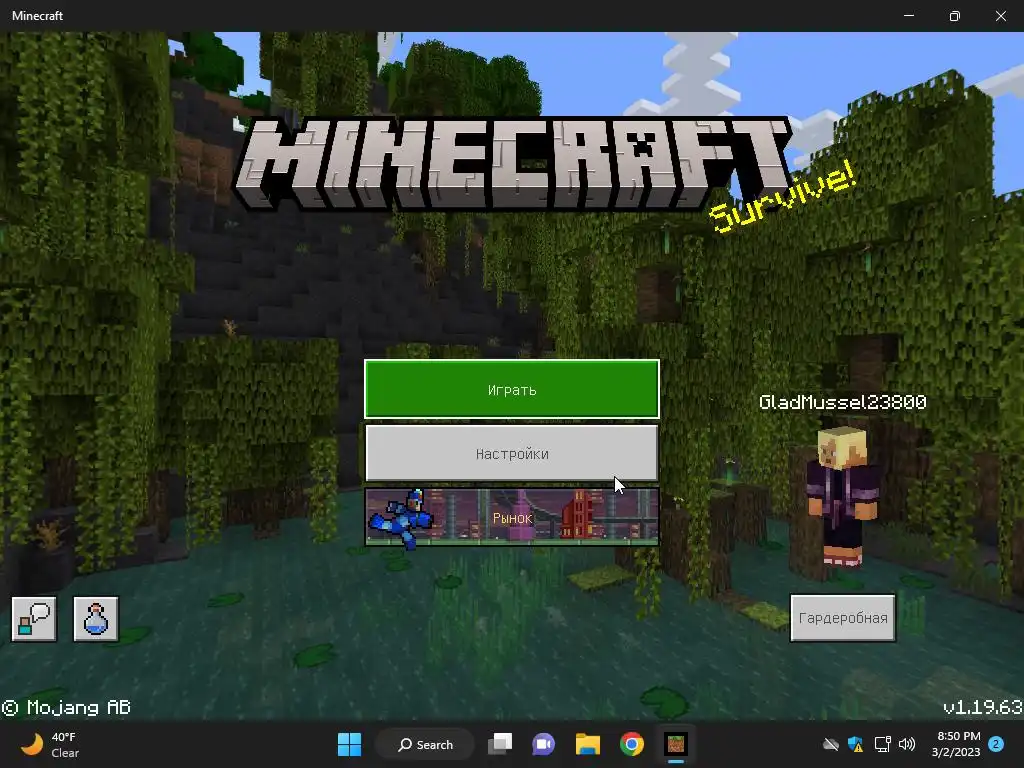Click the volume speaker tray icon

[906, 744]
